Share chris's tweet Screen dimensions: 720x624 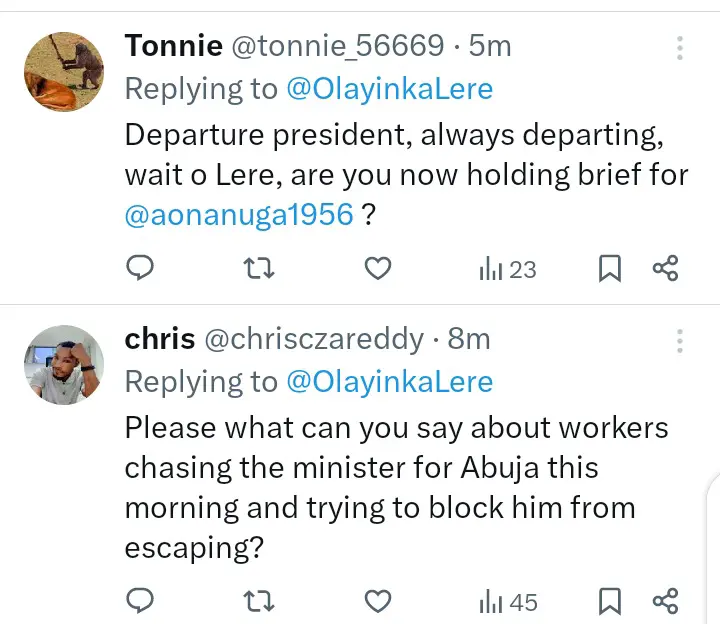(x=665, y=601)
